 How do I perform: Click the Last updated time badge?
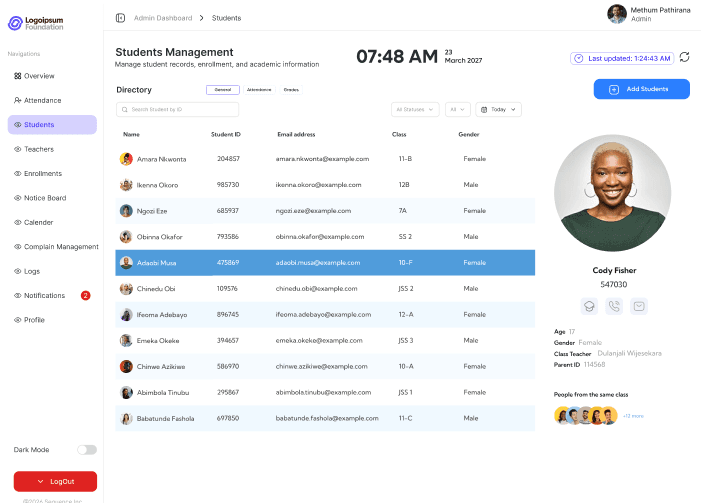(622, 58)
